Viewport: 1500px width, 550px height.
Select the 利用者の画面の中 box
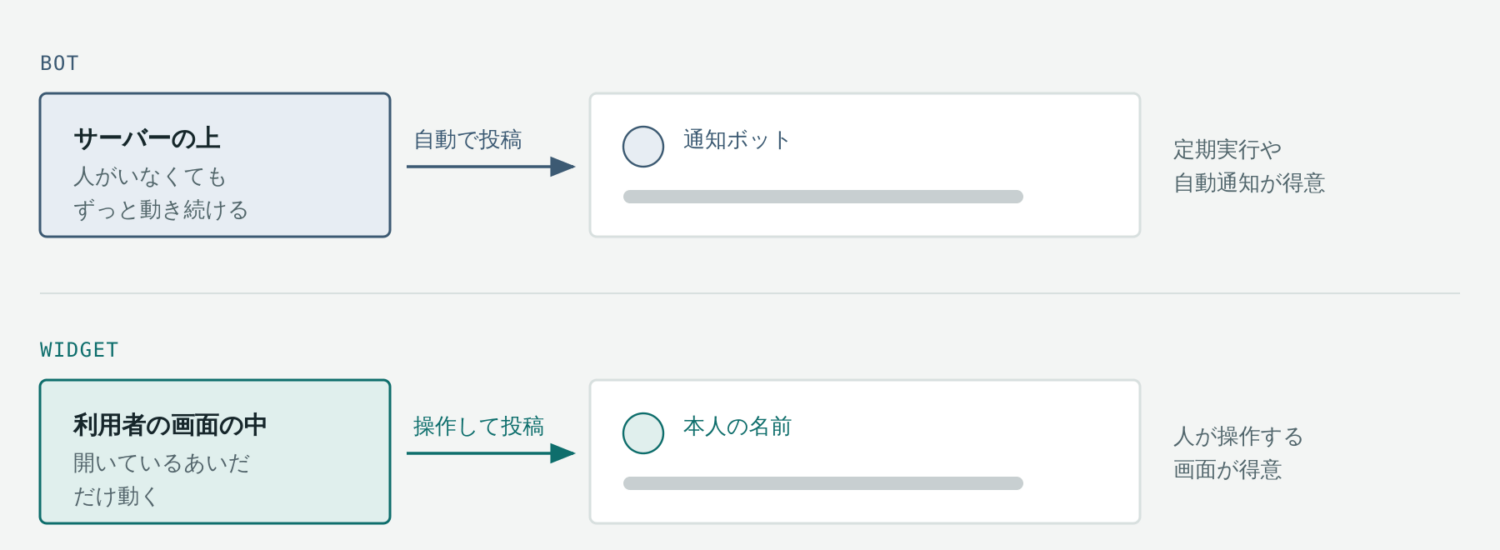(x=215, y=452)
